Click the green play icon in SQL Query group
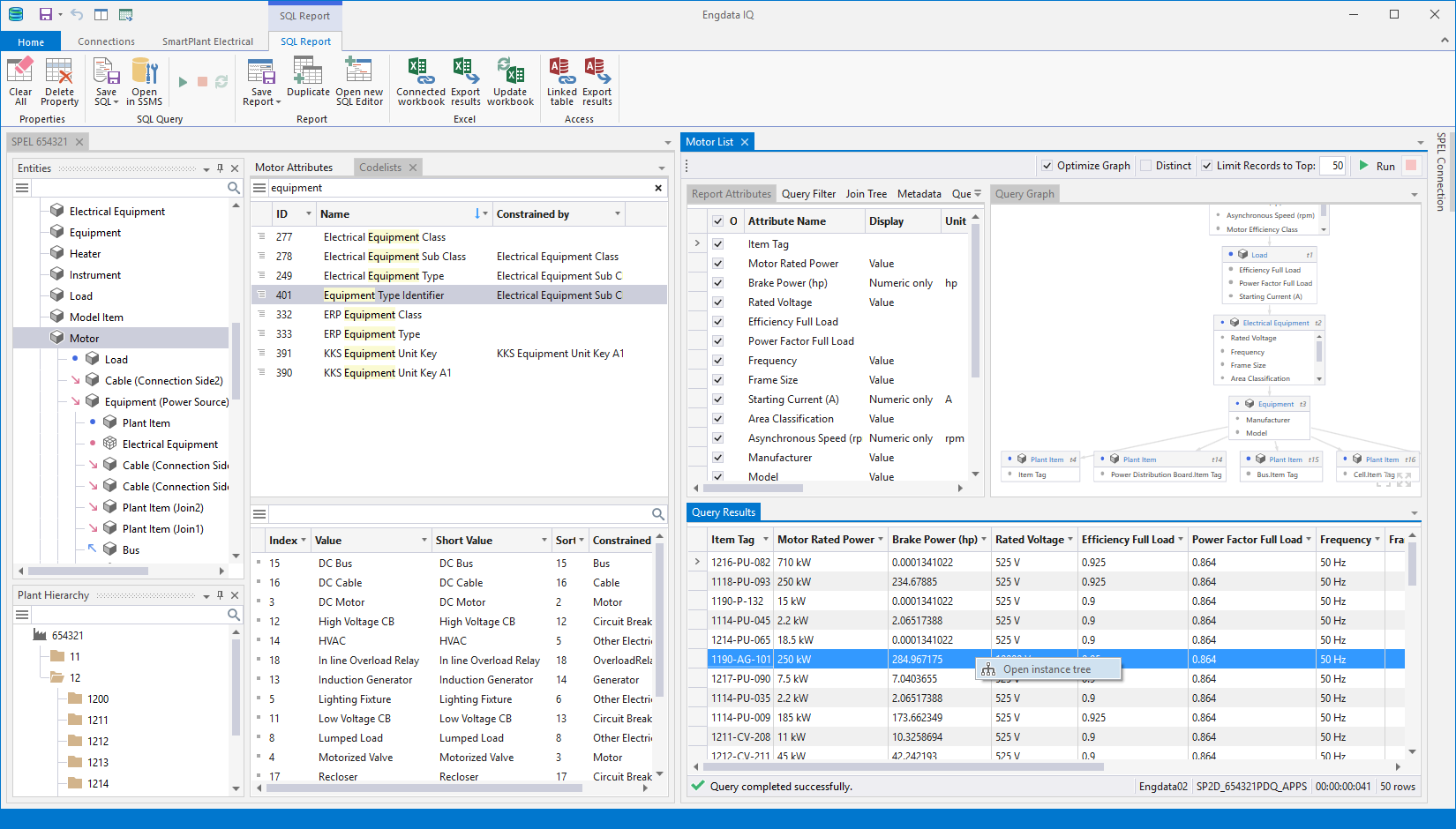Viewport: 1456px width, 829px height. 183,82
